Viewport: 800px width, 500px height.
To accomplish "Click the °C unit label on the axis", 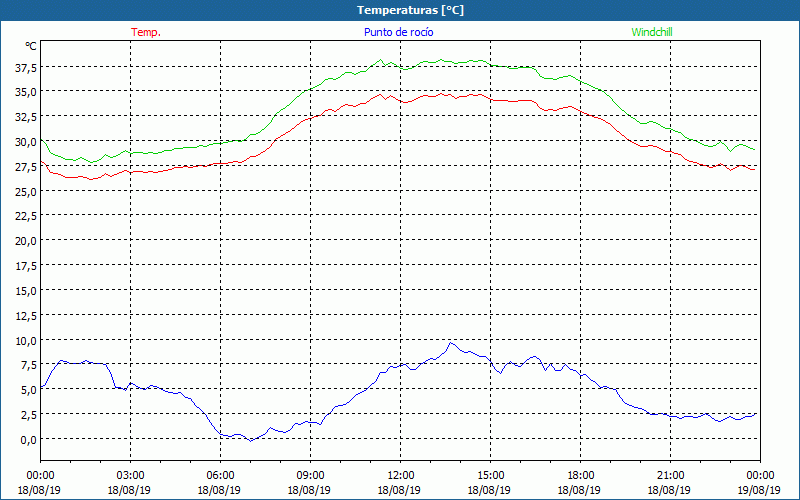I will pos(31,46).
